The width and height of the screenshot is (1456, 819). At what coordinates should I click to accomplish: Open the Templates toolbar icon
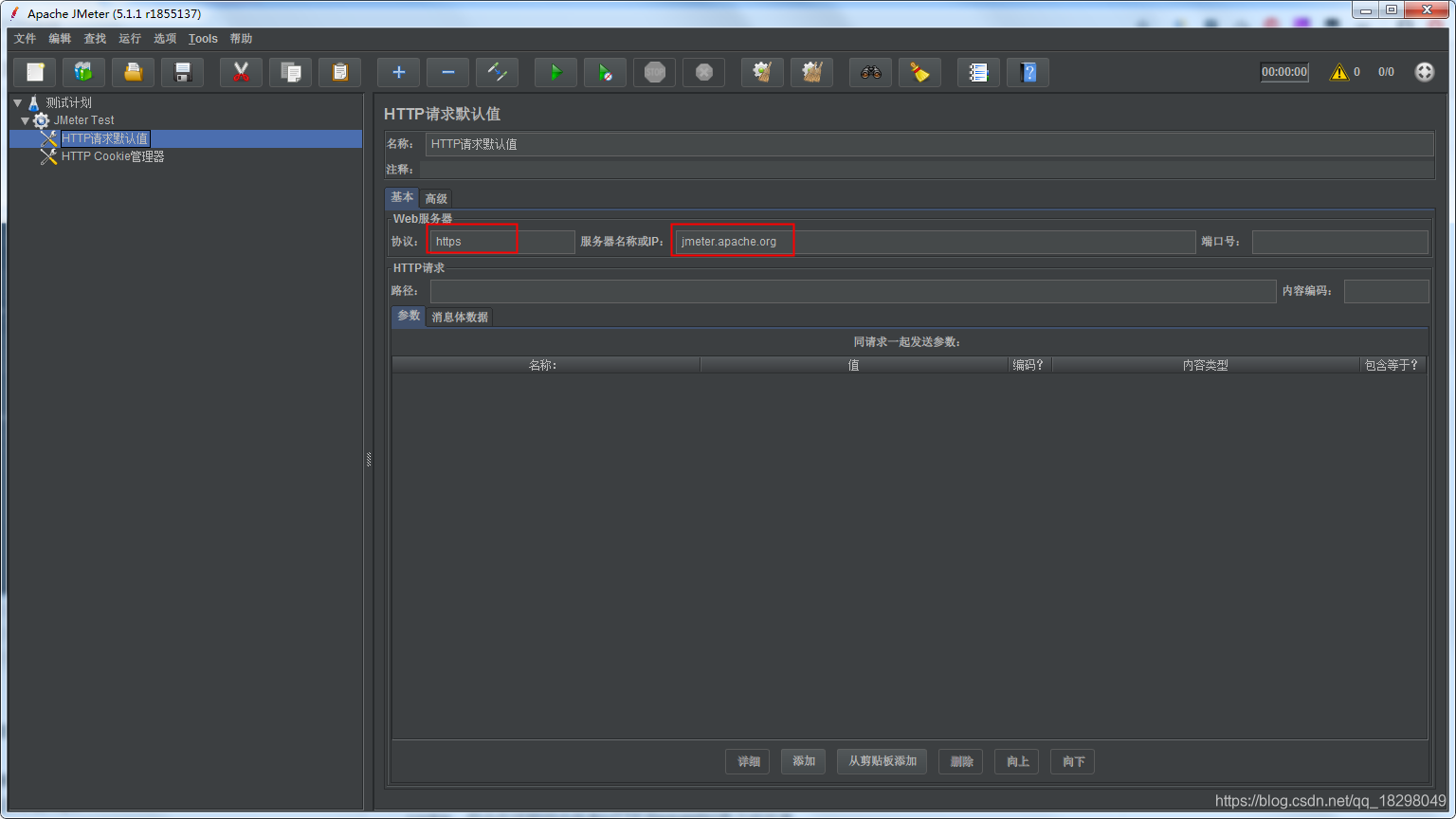84,72
